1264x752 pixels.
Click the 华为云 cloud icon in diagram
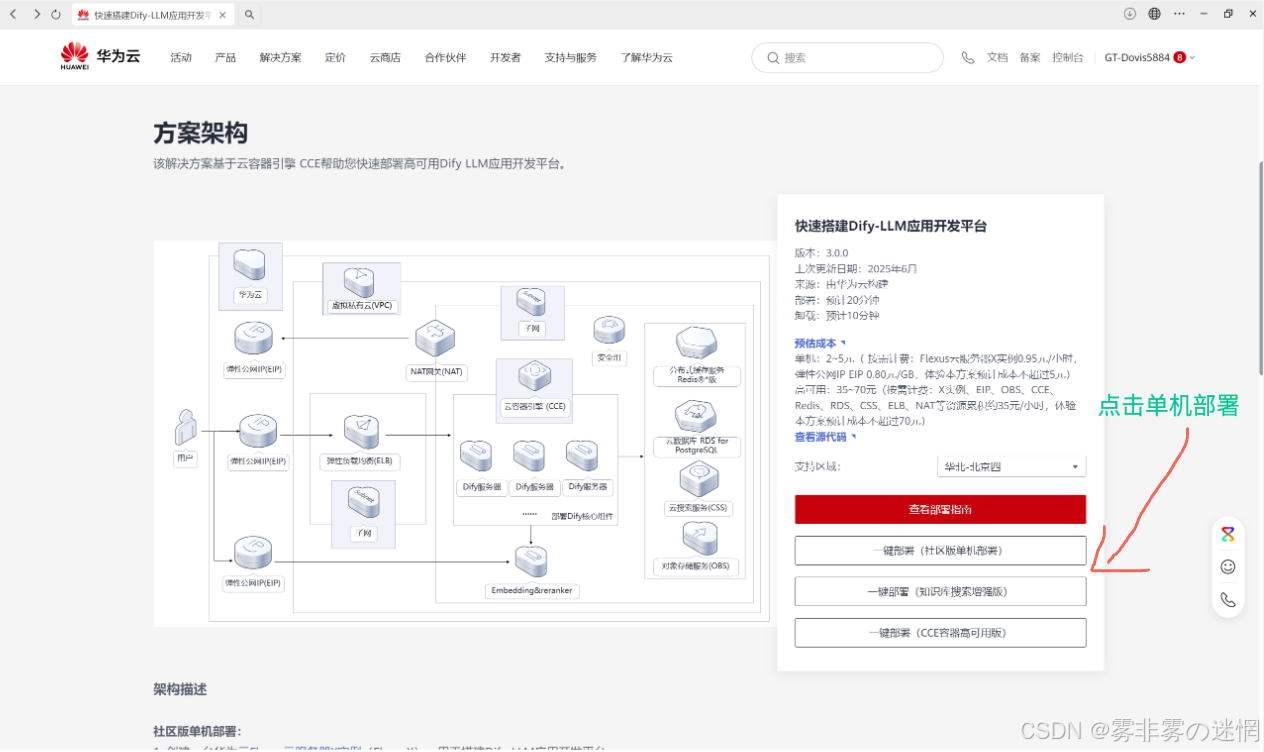[250, 266]
